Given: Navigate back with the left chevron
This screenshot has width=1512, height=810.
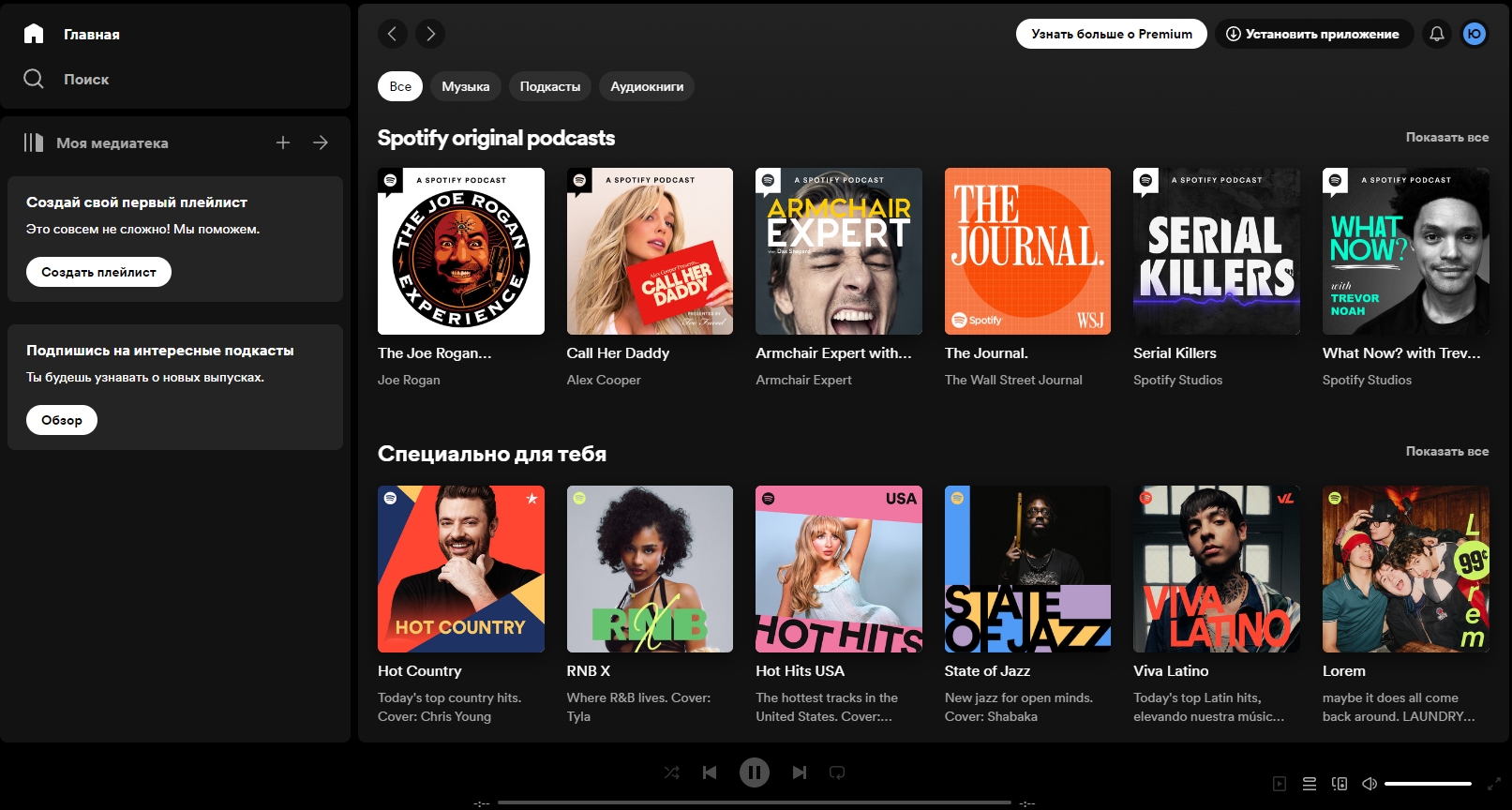Looking at the screenshot, I should [393, 34].
